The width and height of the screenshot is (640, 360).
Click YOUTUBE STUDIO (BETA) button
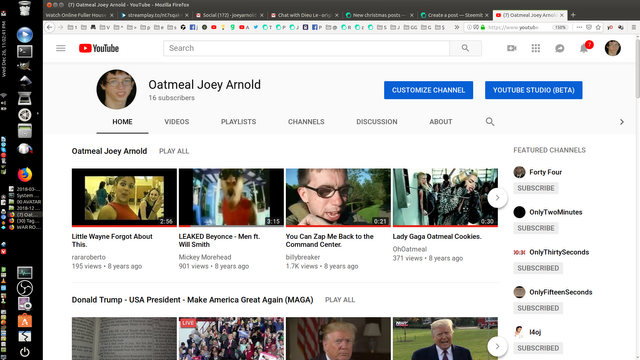tap(533, 90)
